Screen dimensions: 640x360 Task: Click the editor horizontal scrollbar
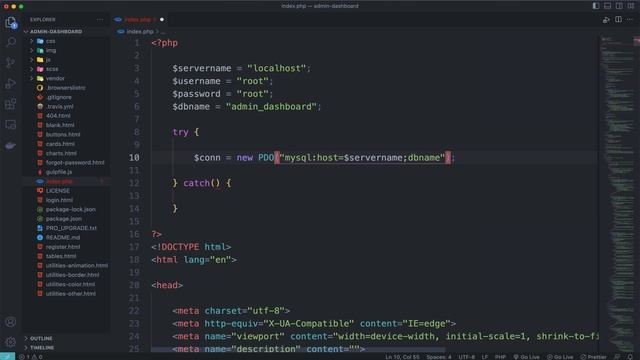pos(298,350)
